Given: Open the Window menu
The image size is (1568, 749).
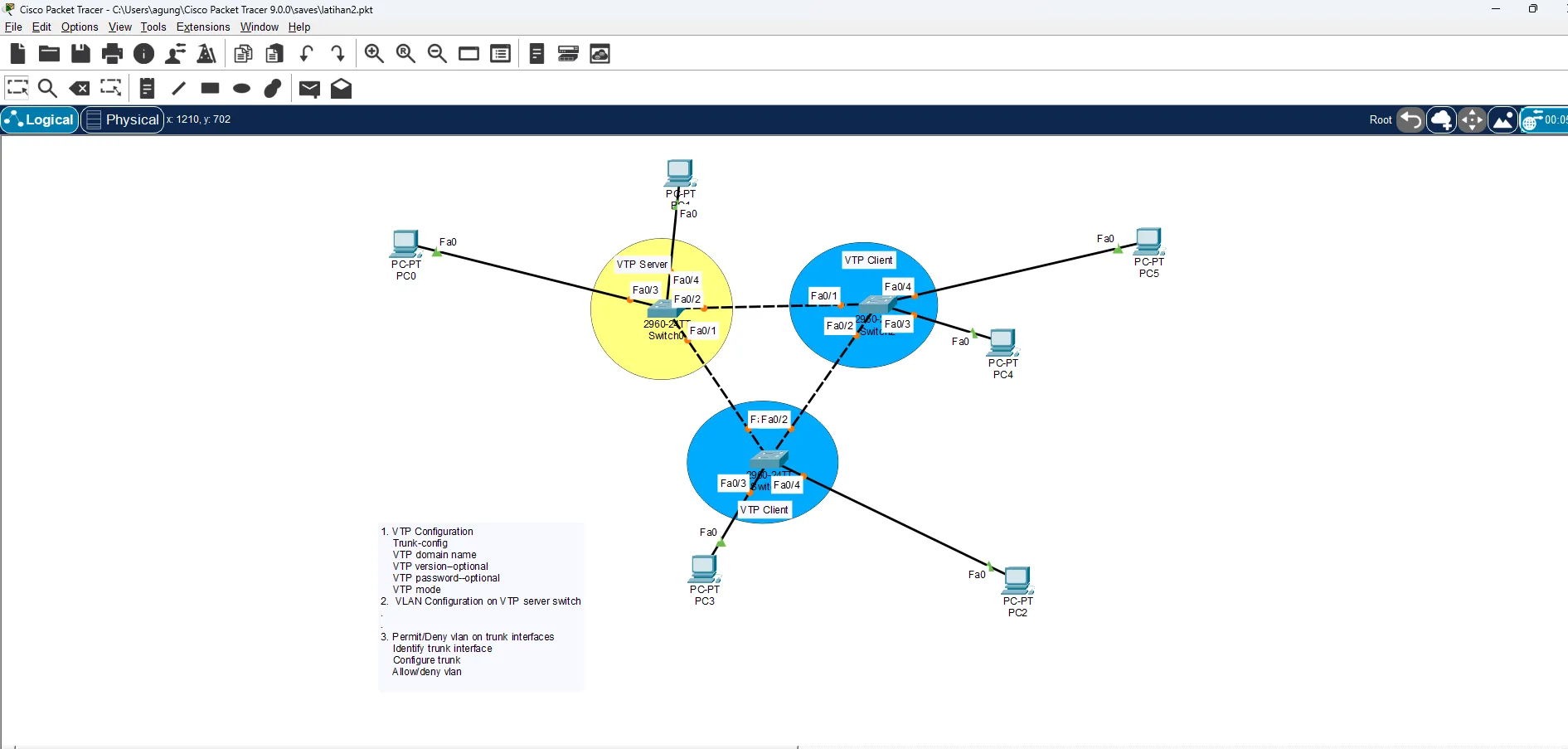Looking at the screenshot, I should tap(260, 27).
